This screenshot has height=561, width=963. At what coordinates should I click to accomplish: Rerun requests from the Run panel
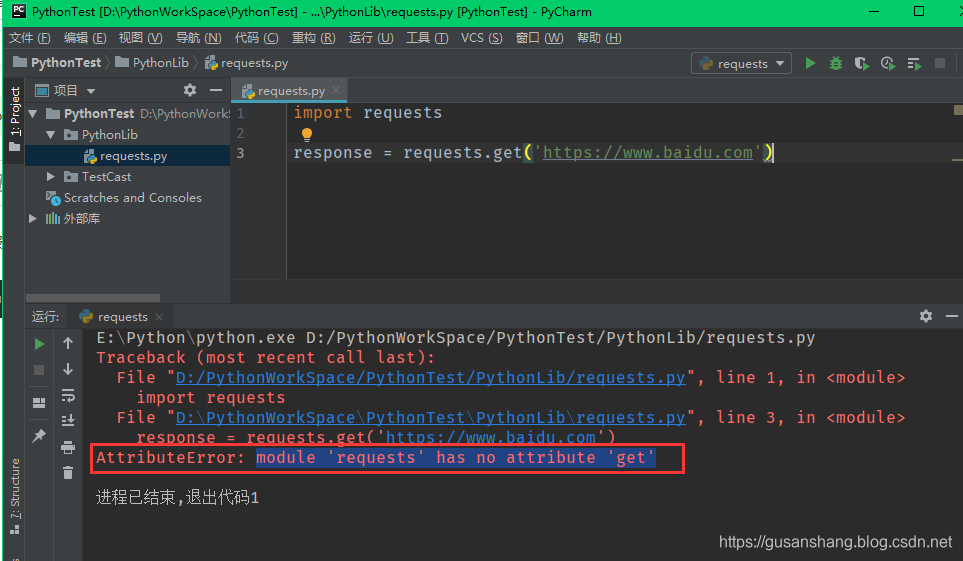[39, 344]
